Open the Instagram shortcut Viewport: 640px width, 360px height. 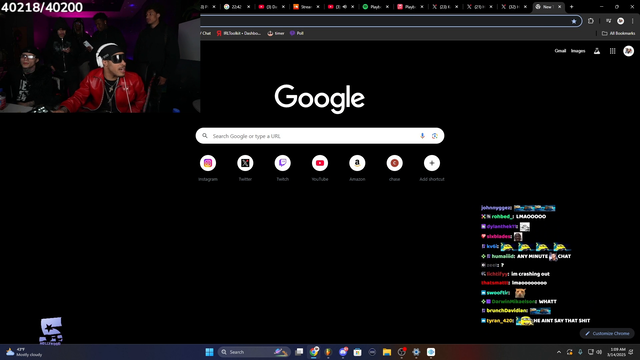(208, 163)
